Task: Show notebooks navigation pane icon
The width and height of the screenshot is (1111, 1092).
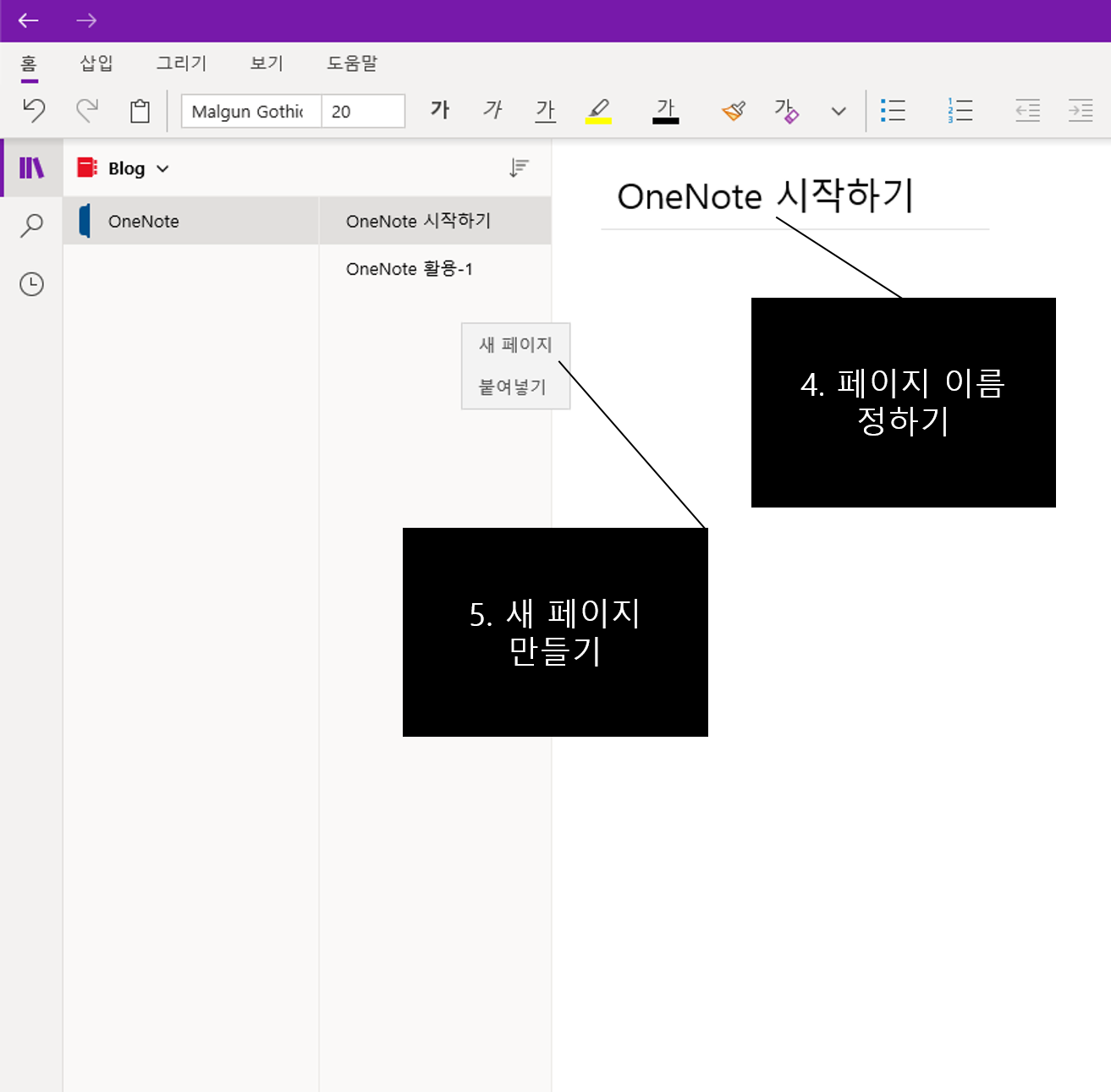Action: coord(31,167)
